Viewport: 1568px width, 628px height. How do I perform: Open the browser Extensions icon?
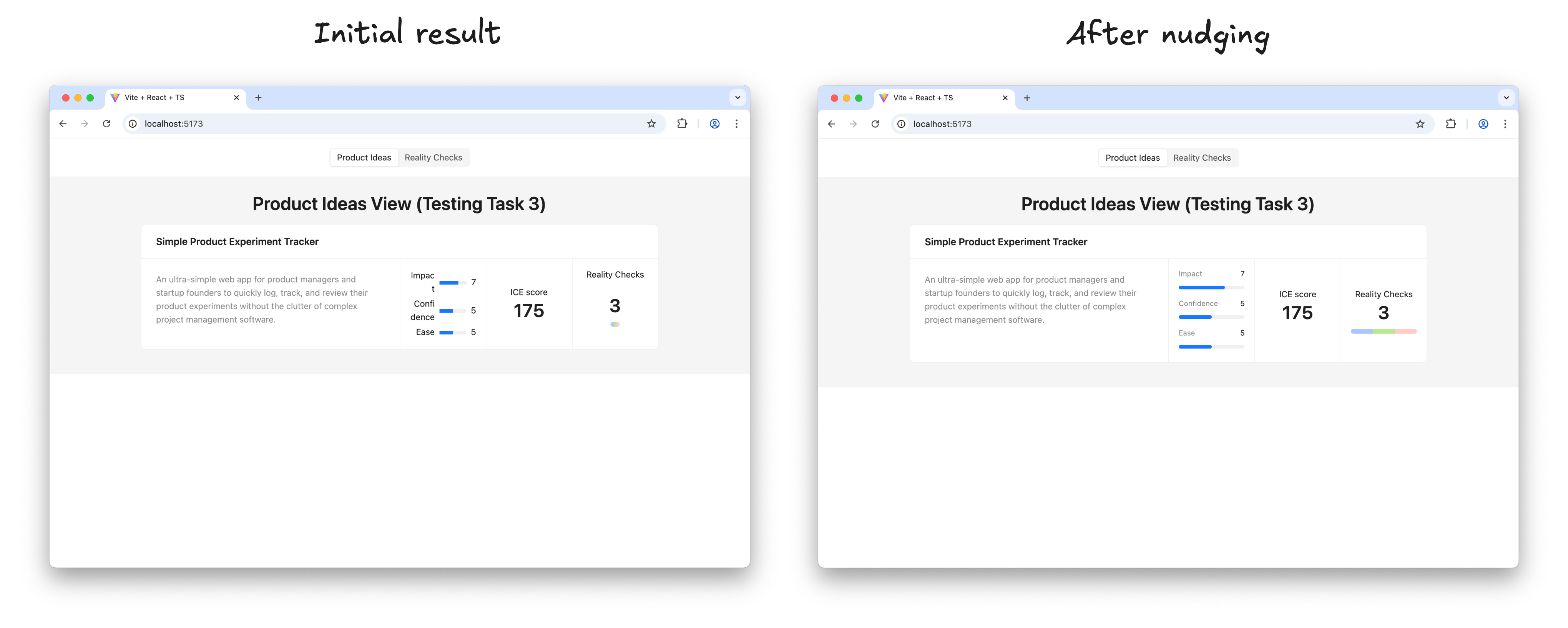click(x=682, y=124)
